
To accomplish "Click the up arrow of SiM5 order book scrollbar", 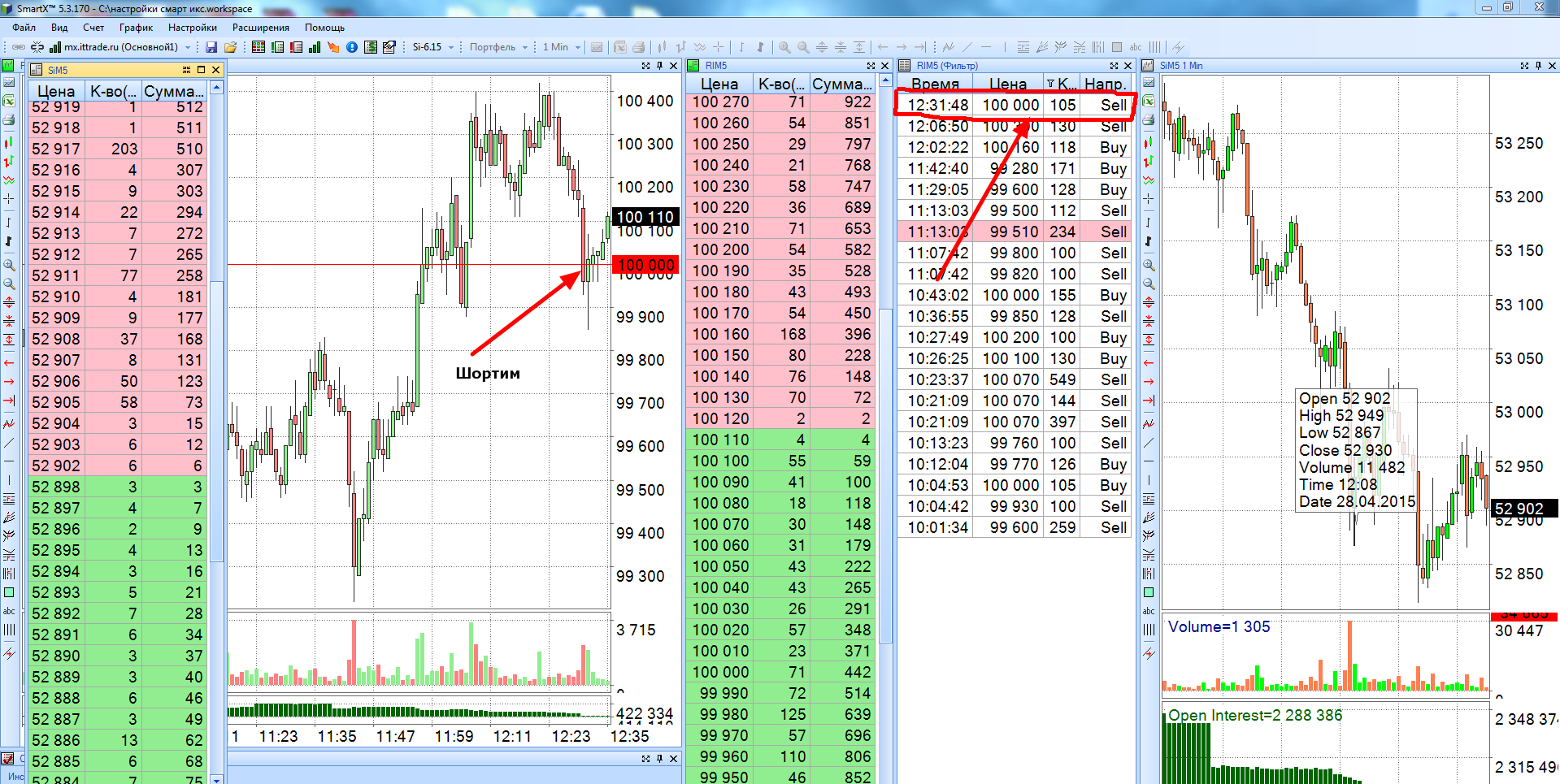I will [217, 86].
